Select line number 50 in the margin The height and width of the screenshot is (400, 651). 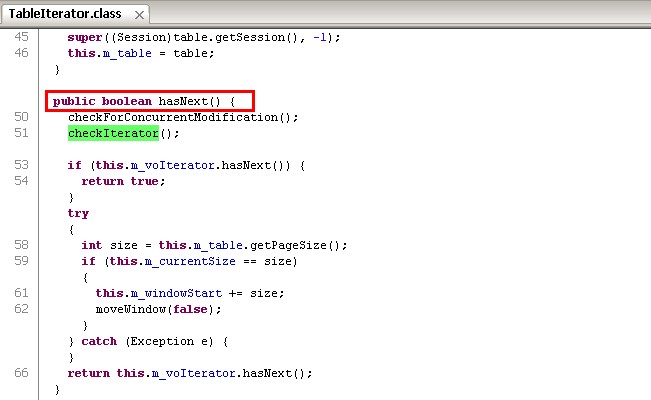tap(22, 117)
